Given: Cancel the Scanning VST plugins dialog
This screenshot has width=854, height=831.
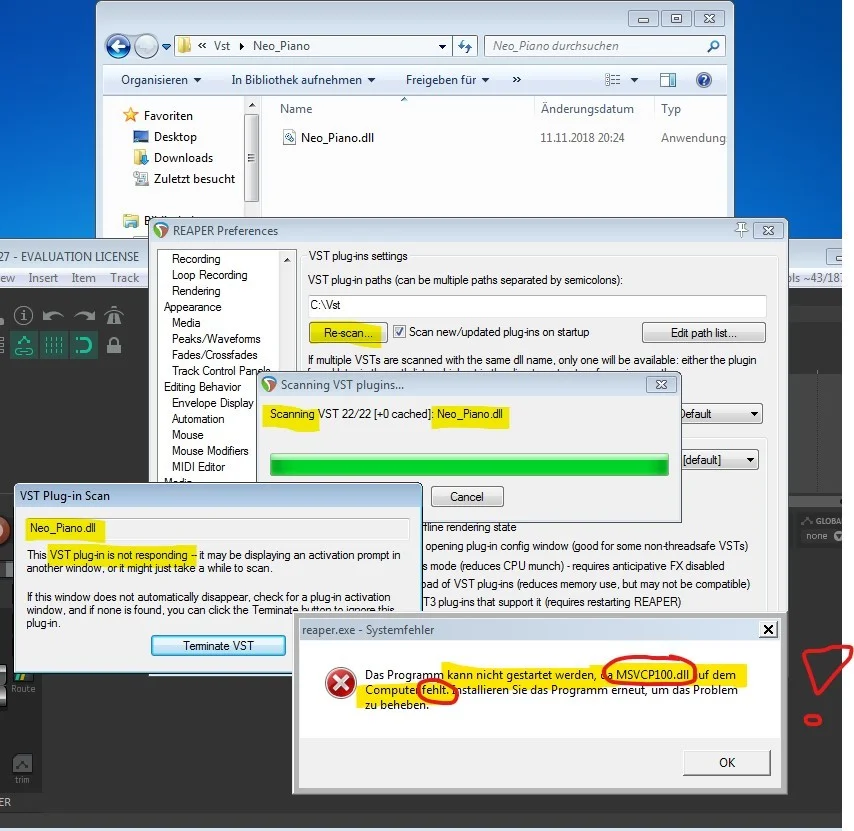Looking at the screenshot, I should [467, 497].
